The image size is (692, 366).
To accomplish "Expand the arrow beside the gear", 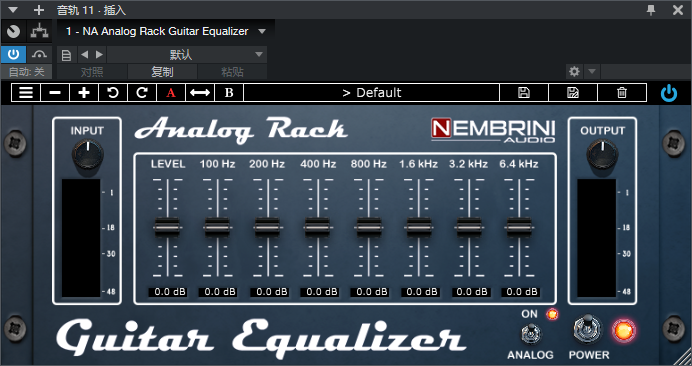I will pos(592,71).
